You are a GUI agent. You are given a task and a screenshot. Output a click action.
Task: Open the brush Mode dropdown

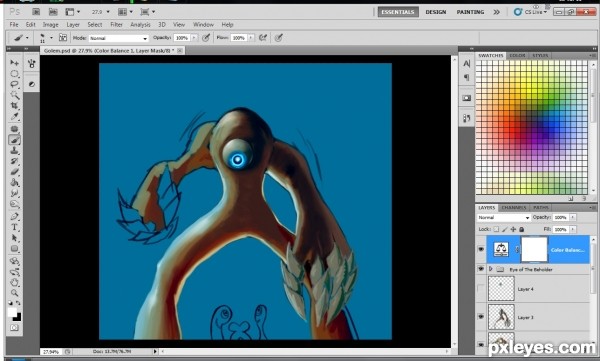click(119, 38)
